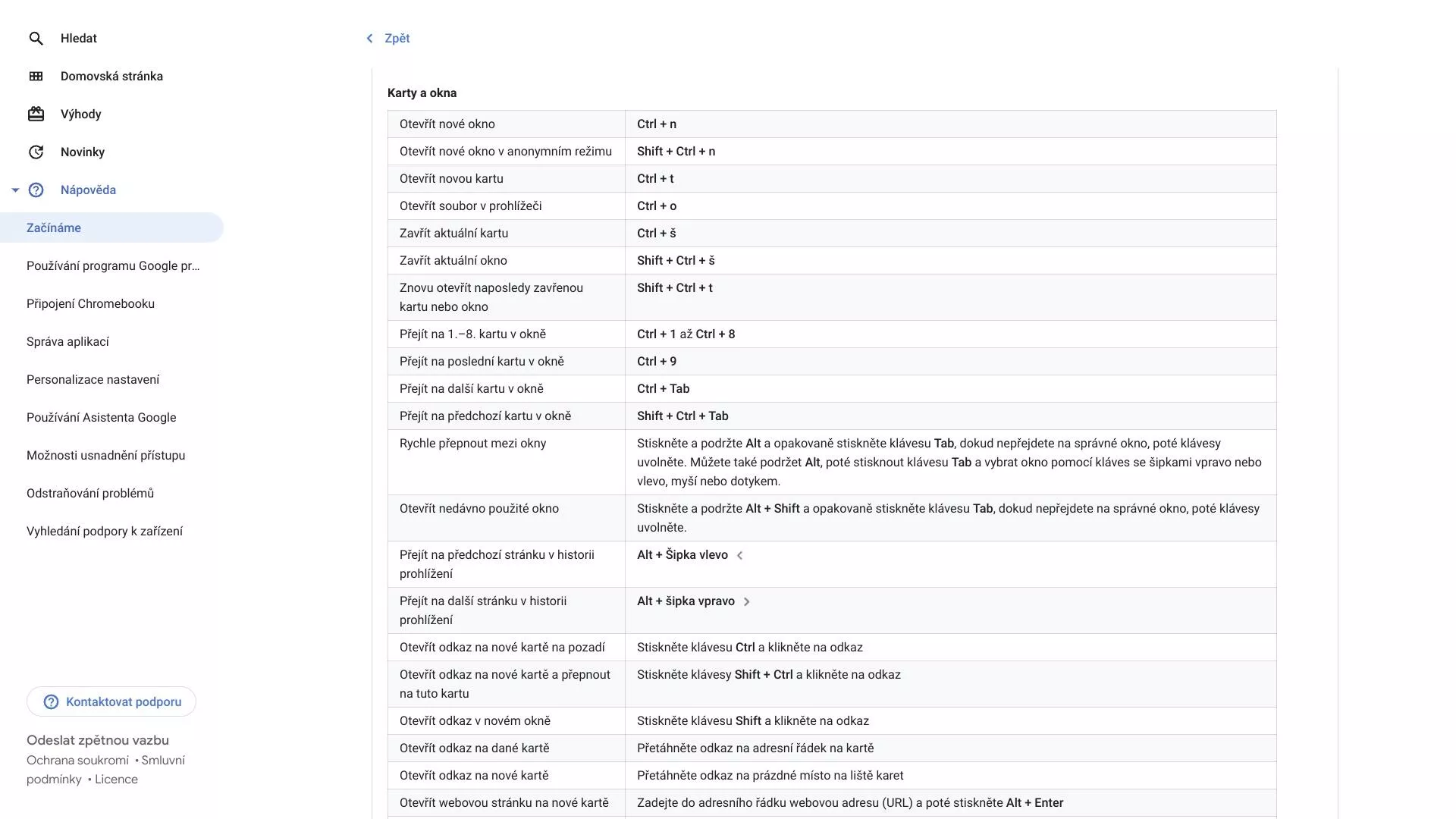Screen dimensions: 1456x819
Task: Click the Výhody gift icon
Action: 36,114
